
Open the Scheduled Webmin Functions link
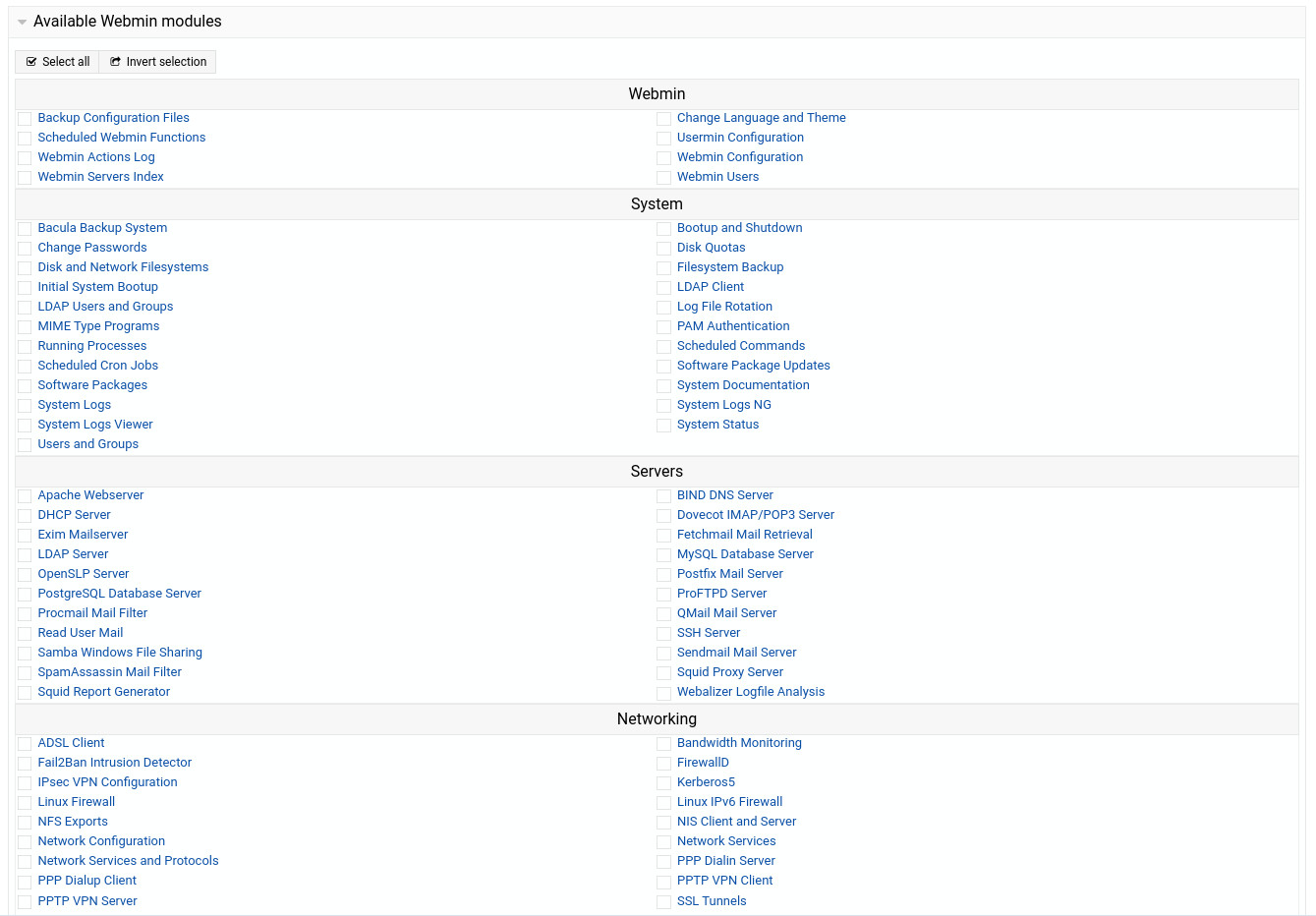coord(122,138)
